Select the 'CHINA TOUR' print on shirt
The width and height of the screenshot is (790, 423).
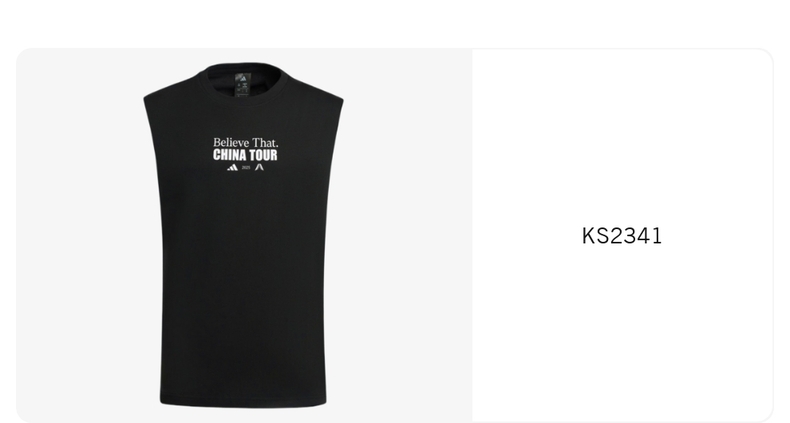coord(245,155)
